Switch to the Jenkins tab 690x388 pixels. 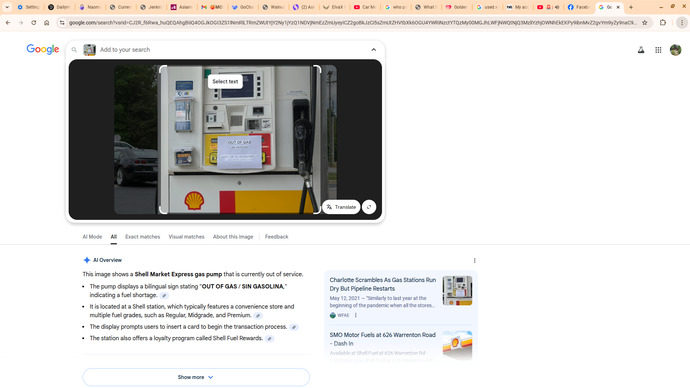[150, 7]
